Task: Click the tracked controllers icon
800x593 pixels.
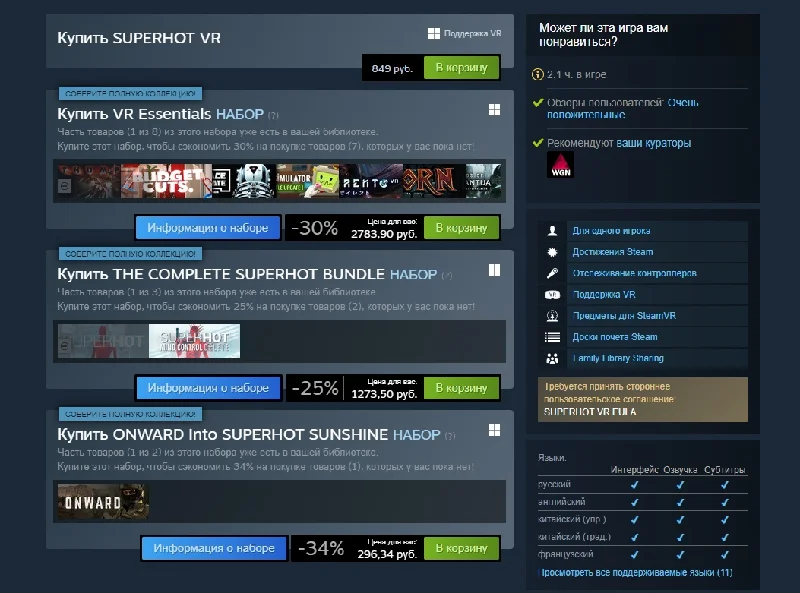Action: [x=552, y=273]
